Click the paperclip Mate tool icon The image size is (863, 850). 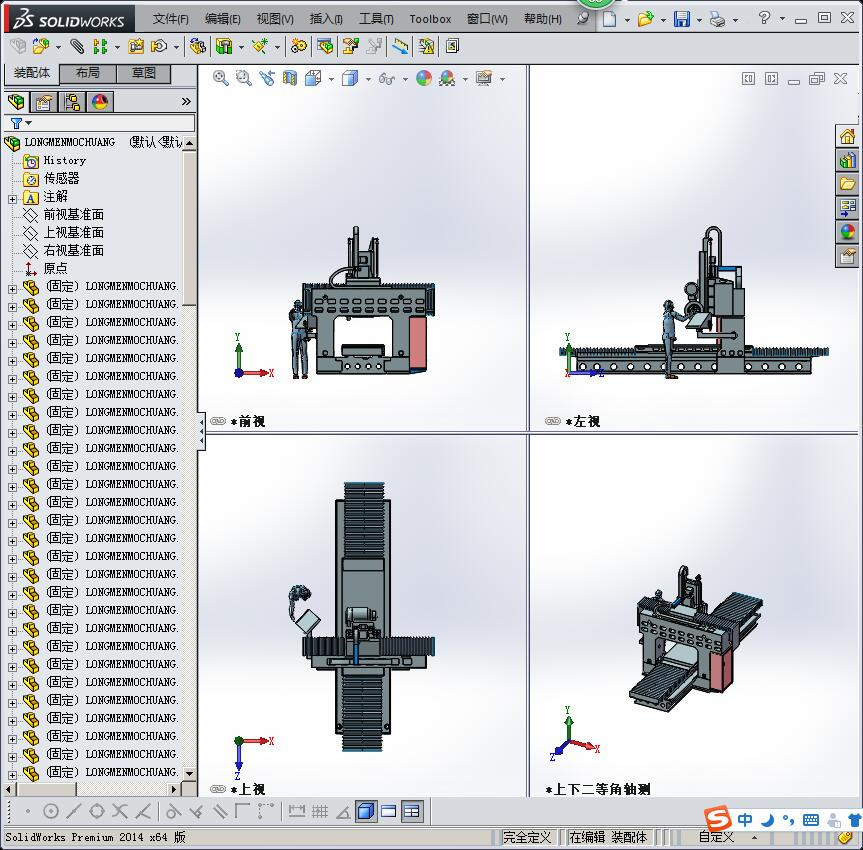coord(77,46)
